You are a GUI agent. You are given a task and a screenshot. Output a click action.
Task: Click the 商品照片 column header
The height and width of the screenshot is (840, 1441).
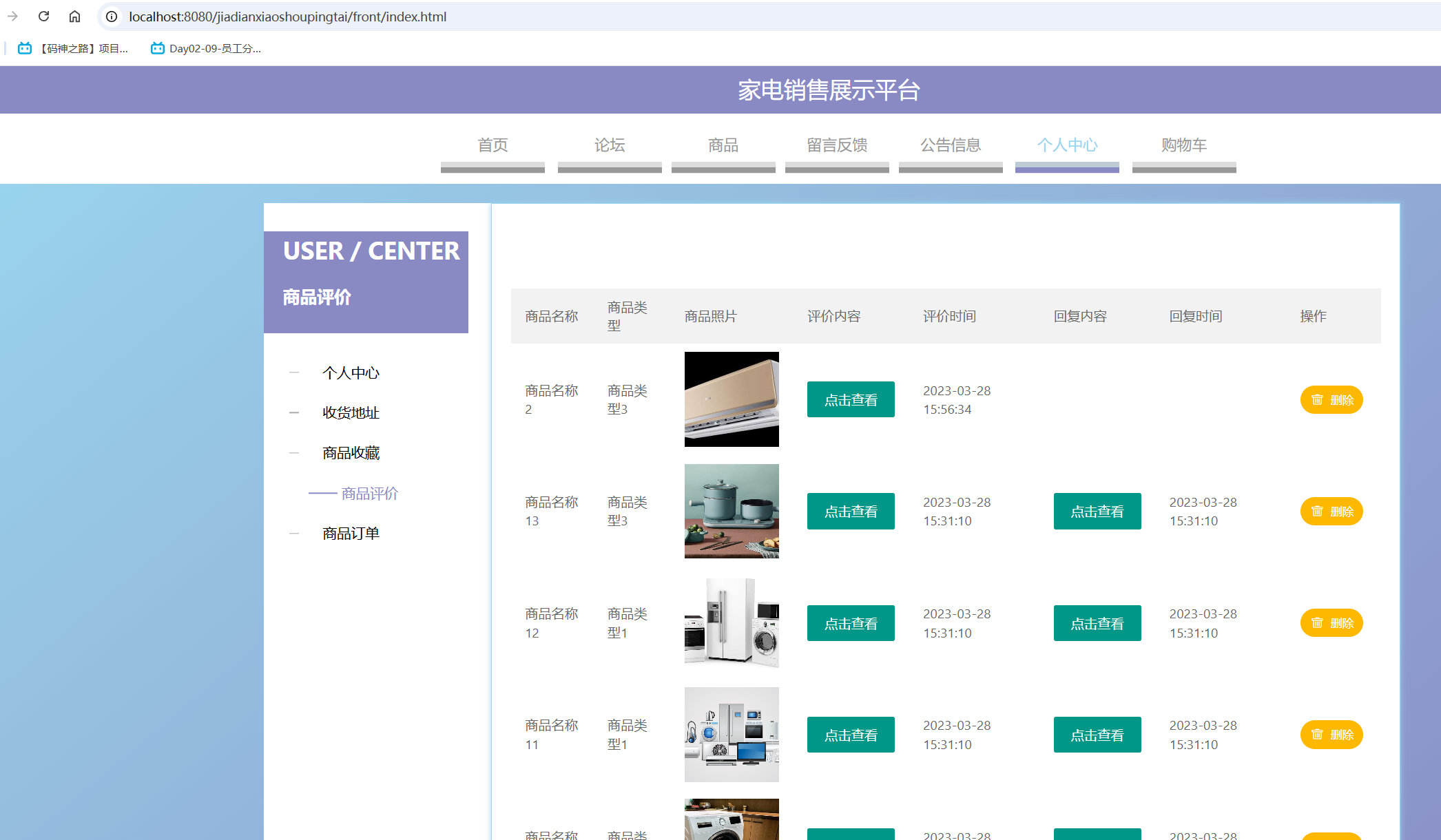[x=711, y=316]
